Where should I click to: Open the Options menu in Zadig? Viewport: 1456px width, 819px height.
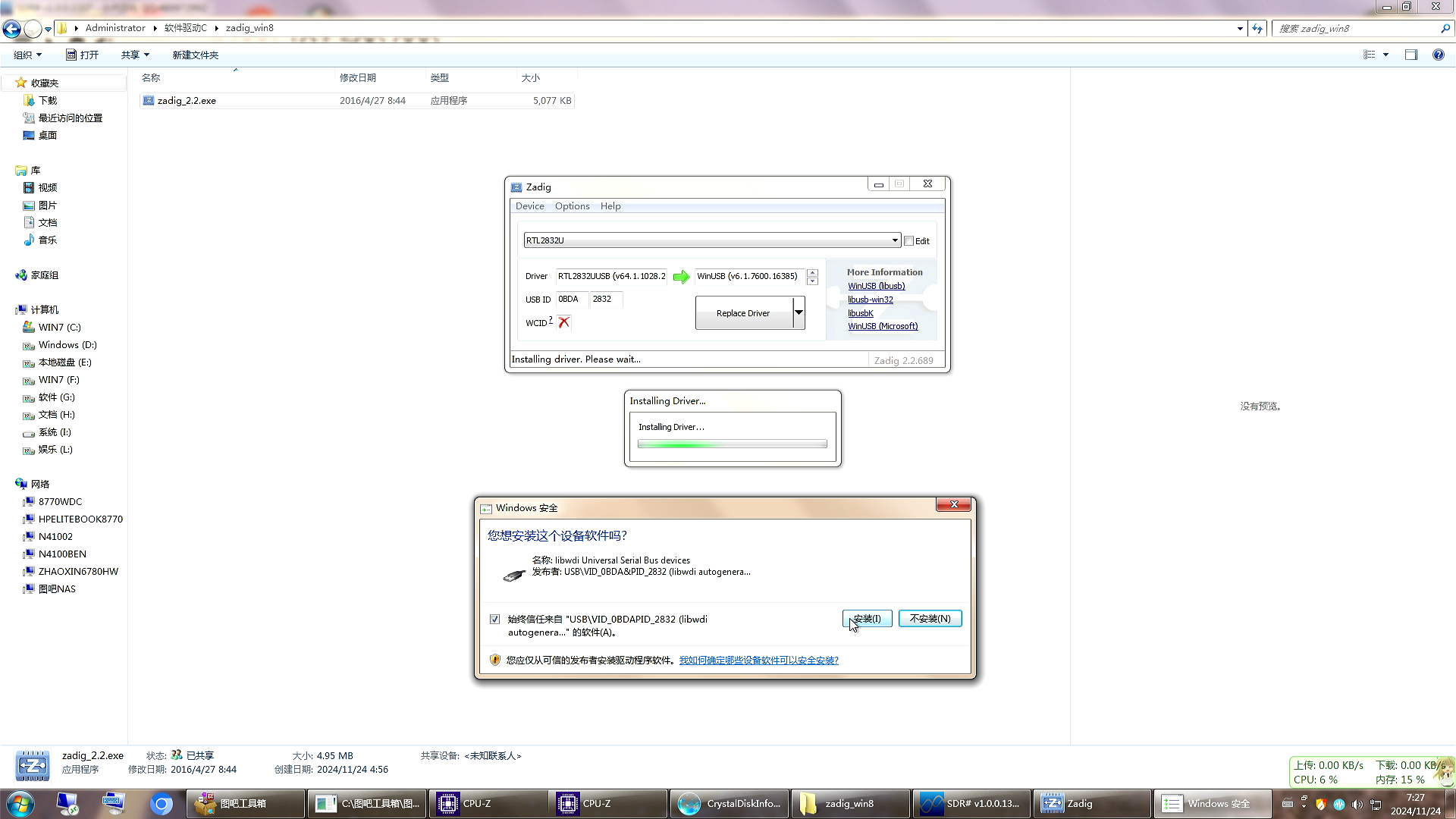pos(572,206)
